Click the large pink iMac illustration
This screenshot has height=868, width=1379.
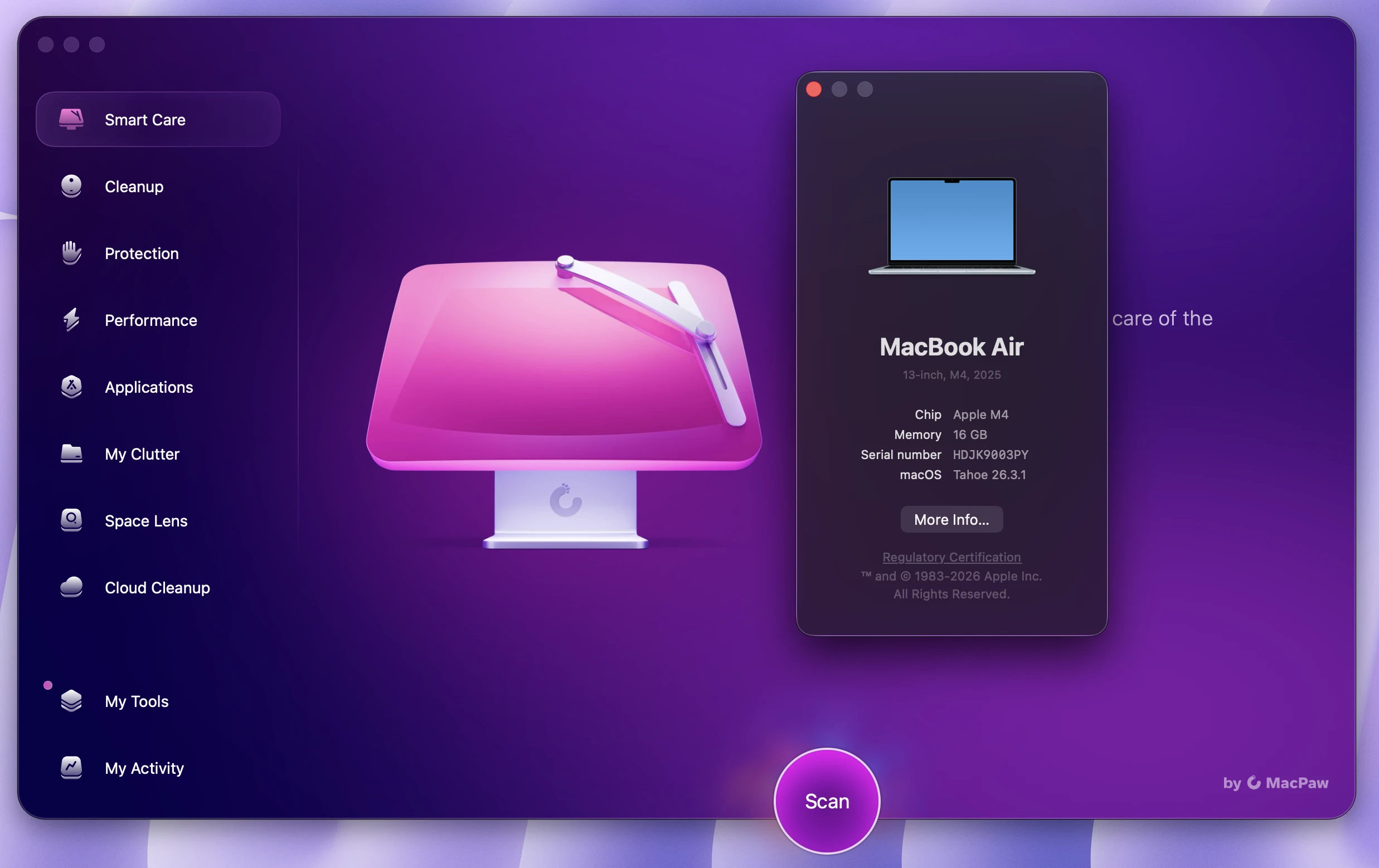click(x=564, y=402)
